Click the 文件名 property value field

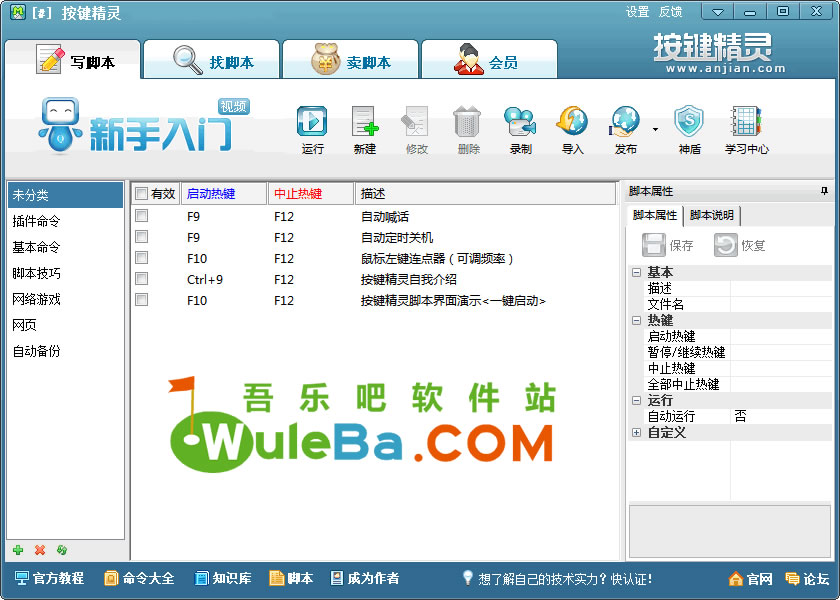click(x=781, y=304)
